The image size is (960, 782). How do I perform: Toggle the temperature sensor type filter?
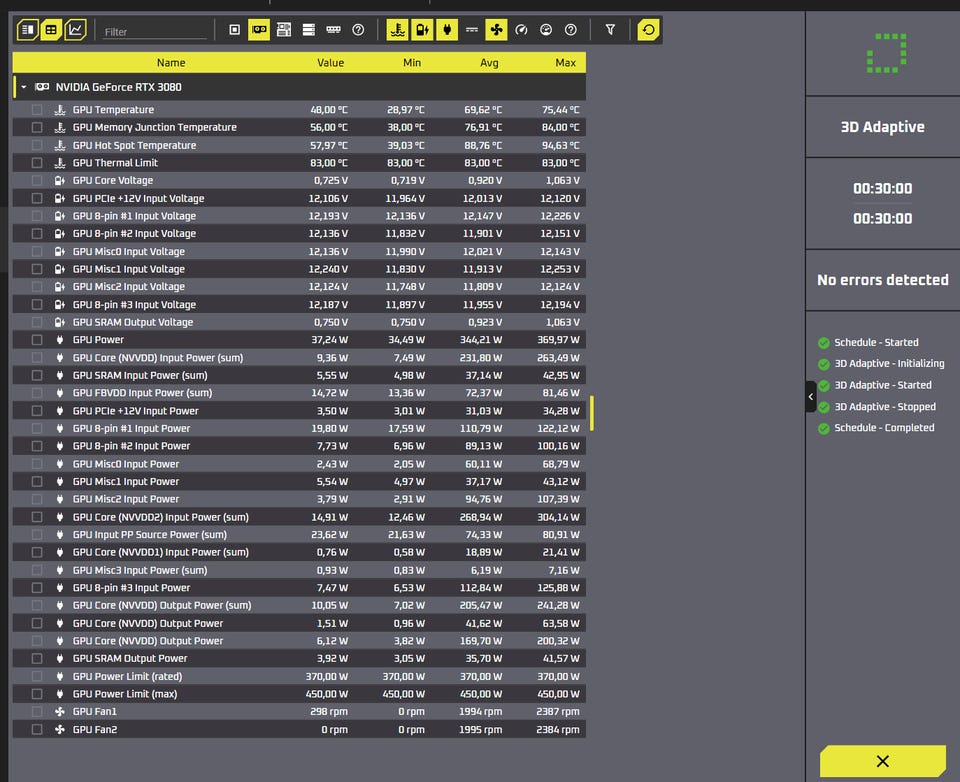tap(397, 29)
